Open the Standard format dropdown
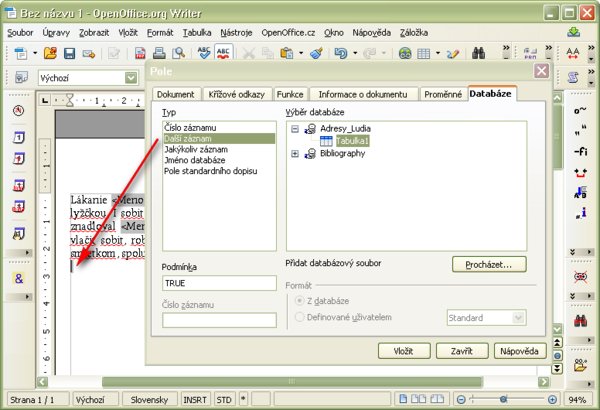The image size is (600, 410). tap(518, 318)
